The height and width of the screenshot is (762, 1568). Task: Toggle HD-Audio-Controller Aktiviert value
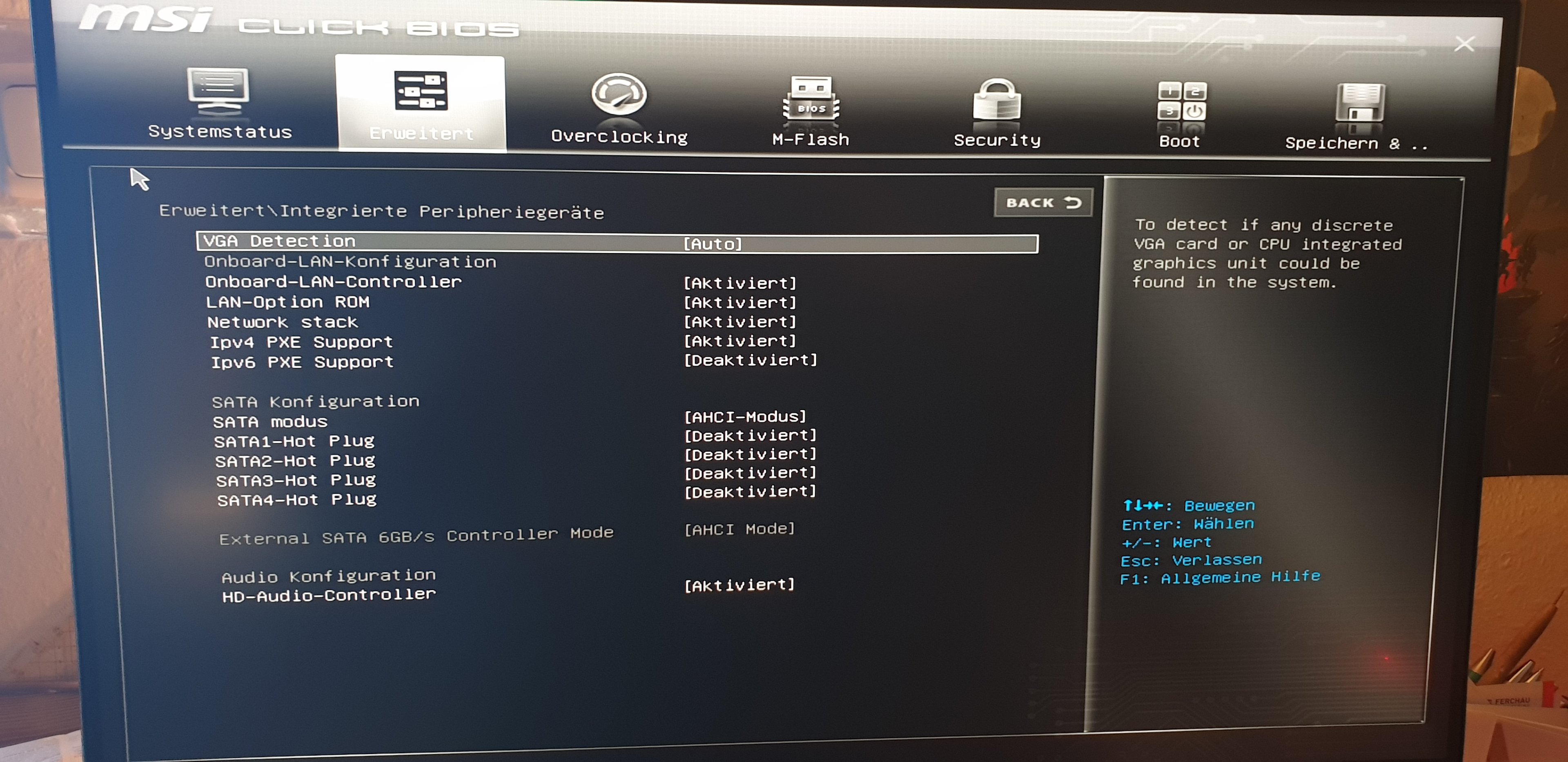[739, 585]
